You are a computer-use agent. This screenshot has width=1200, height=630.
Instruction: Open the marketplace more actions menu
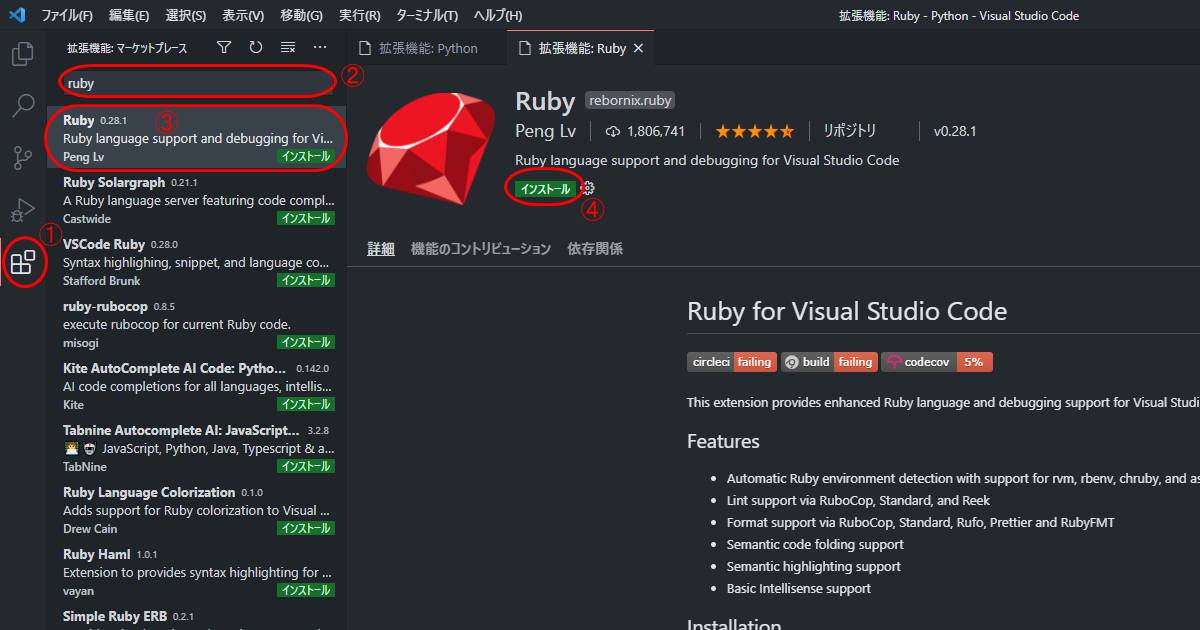320,48
